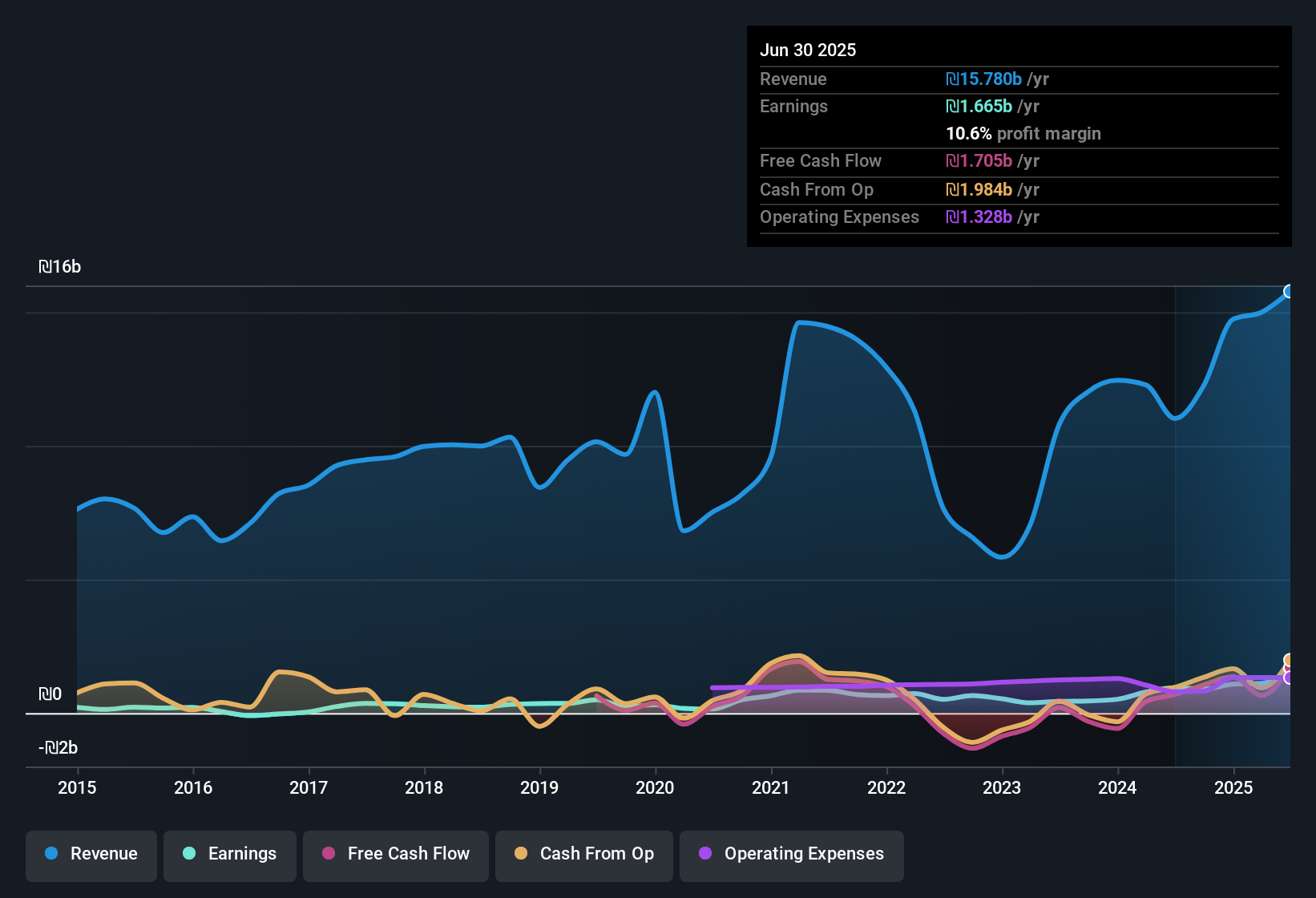Click the ₪15.780b revenue value in tooltip
Viewport: 1316px width, 898px height.
coord(983,79)
